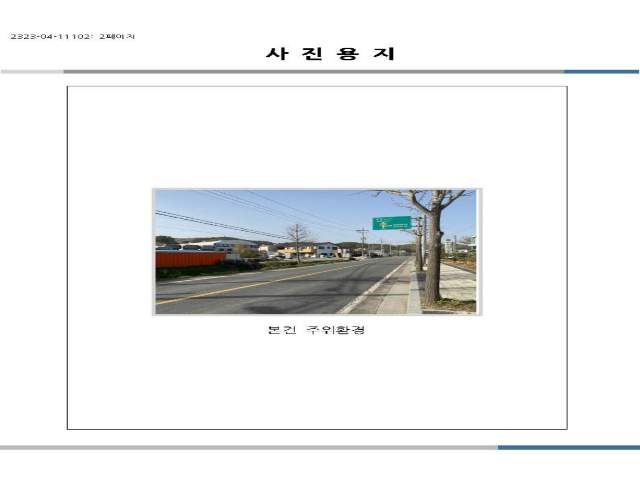Image resolution: width=640 pixels, height=480 pixels.
Task: Click the orange container in the photo
Action: pos(190,258)
